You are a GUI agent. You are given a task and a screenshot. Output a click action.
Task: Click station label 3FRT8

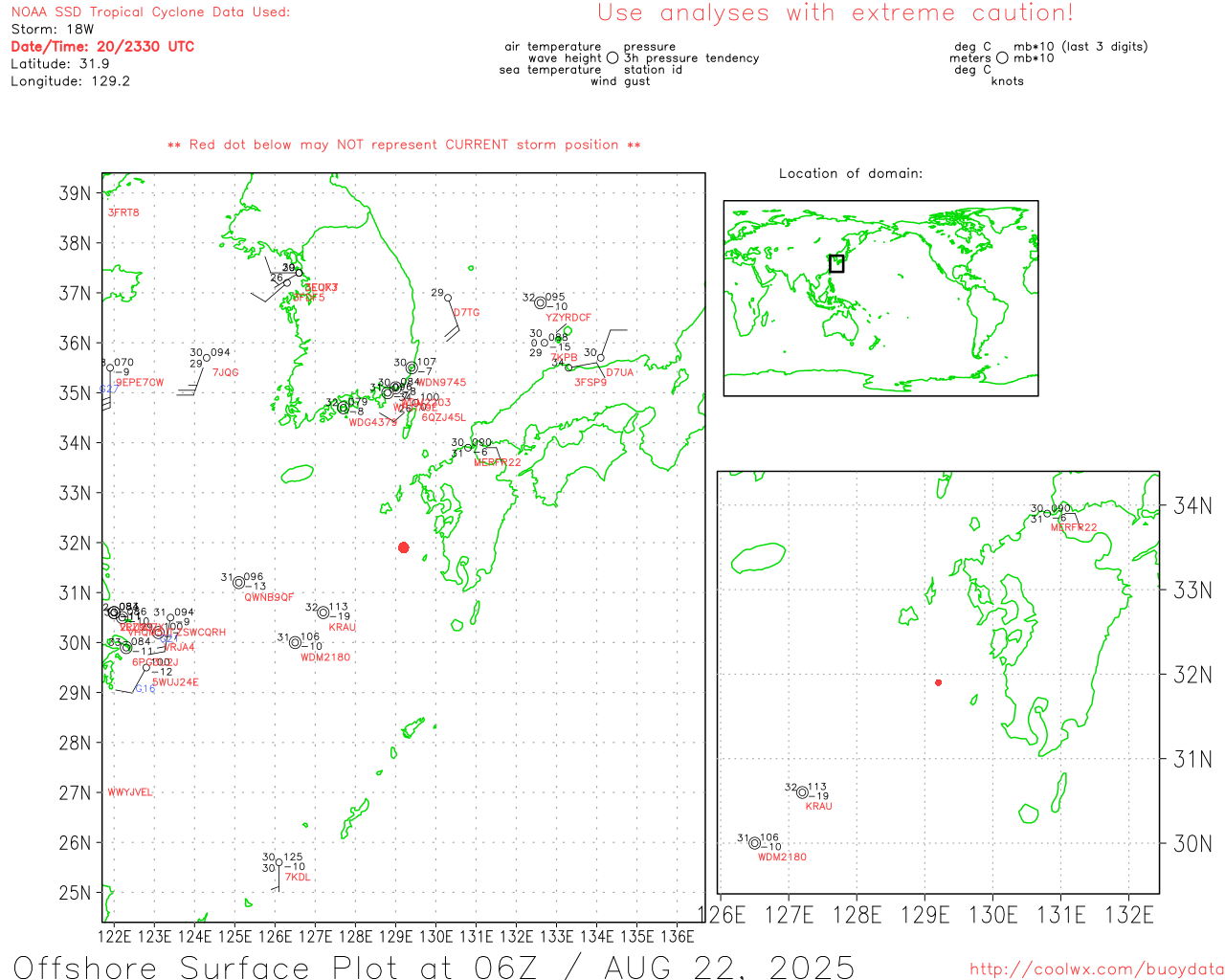coord(123,212)
